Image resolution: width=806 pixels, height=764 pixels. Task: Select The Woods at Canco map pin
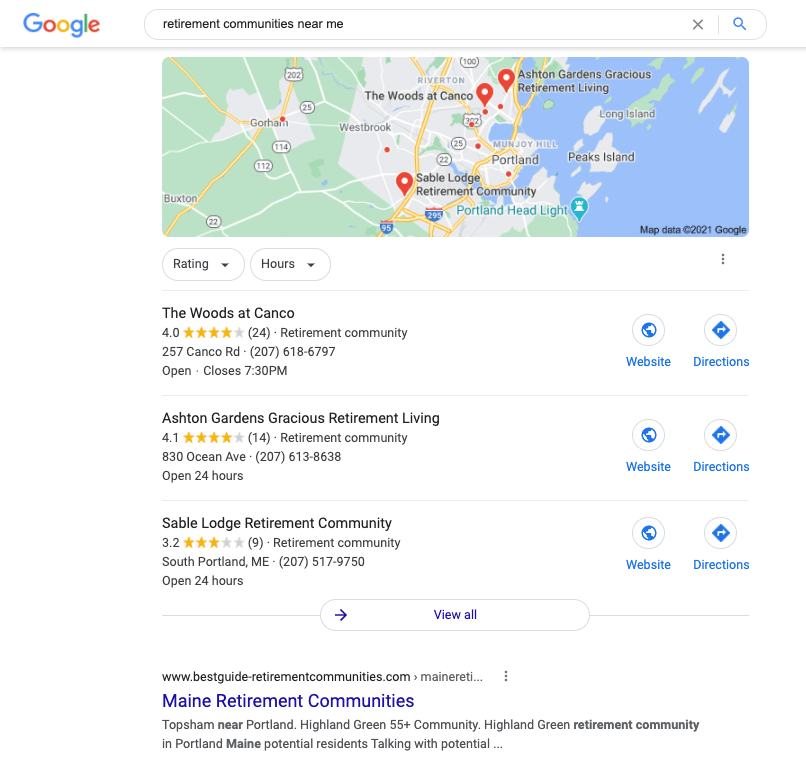tap(484, 95)
